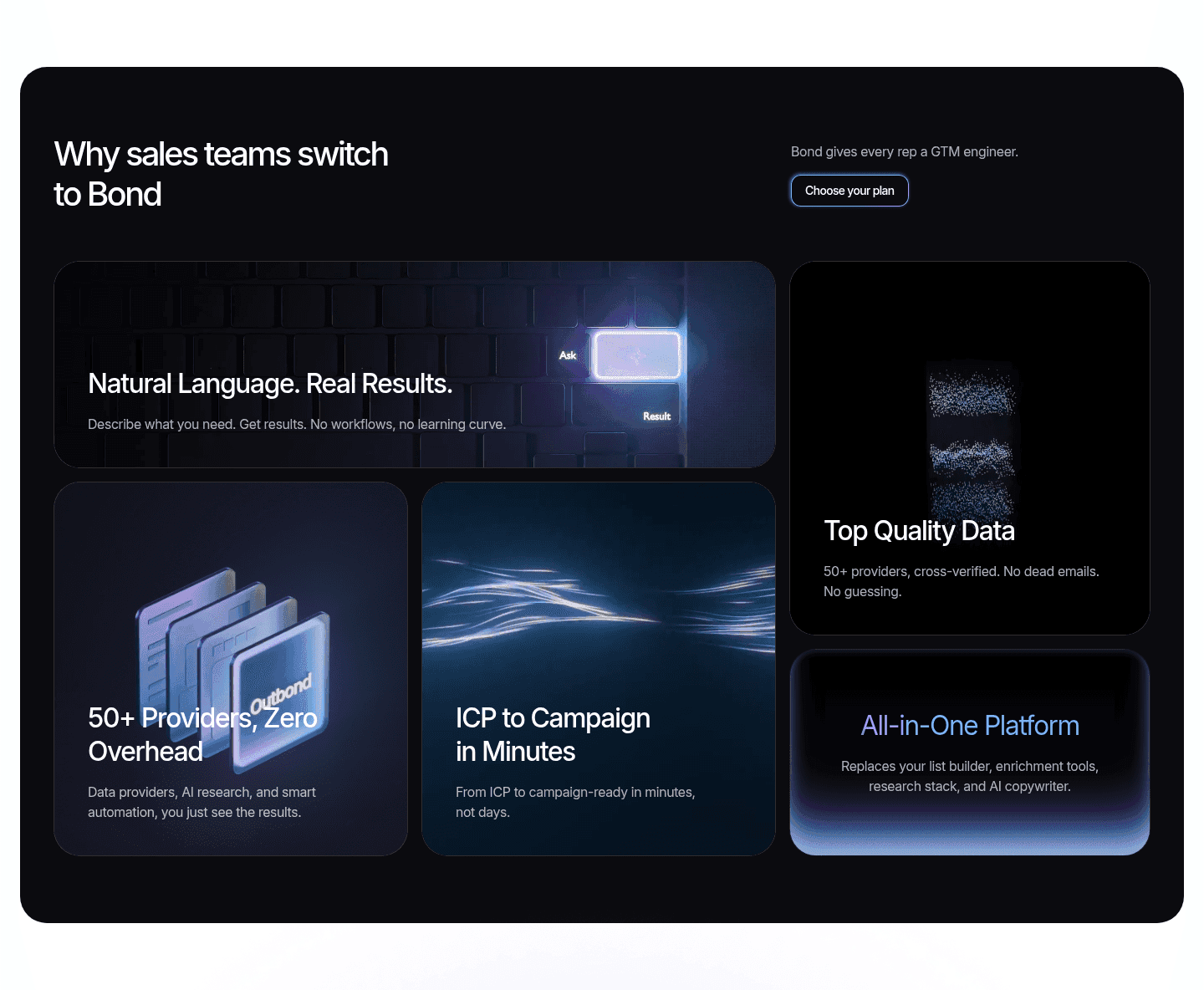Click the "50+ Providers, Zero Overhead" heading
This screenshot has width=1204, height=990.
click(202, 735)
